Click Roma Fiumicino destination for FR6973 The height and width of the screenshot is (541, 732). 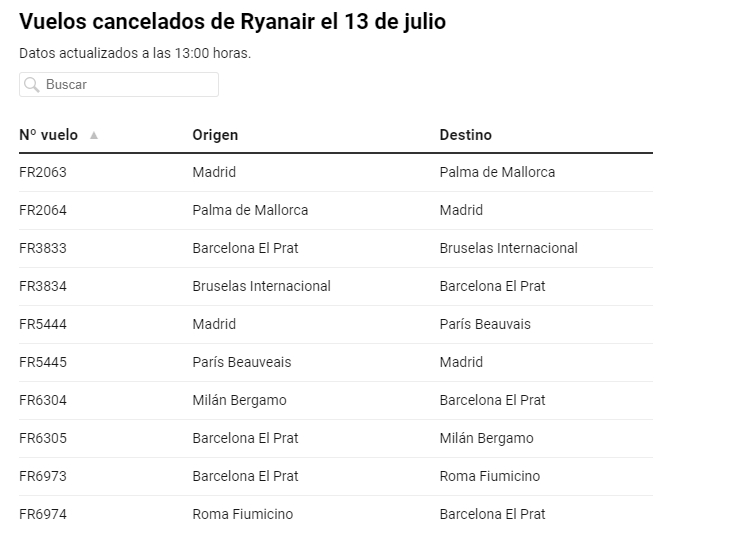pyautogui.click(x=490, y=476)
